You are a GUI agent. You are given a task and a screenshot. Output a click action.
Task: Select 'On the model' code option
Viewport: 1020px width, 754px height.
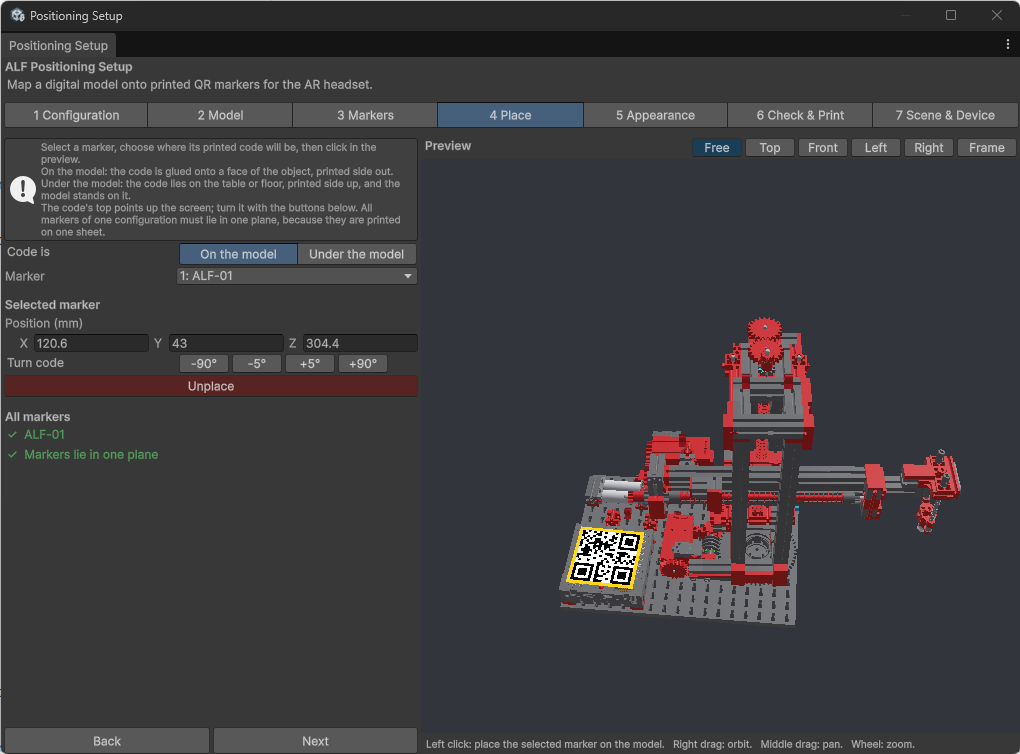(x=238, y=254)
